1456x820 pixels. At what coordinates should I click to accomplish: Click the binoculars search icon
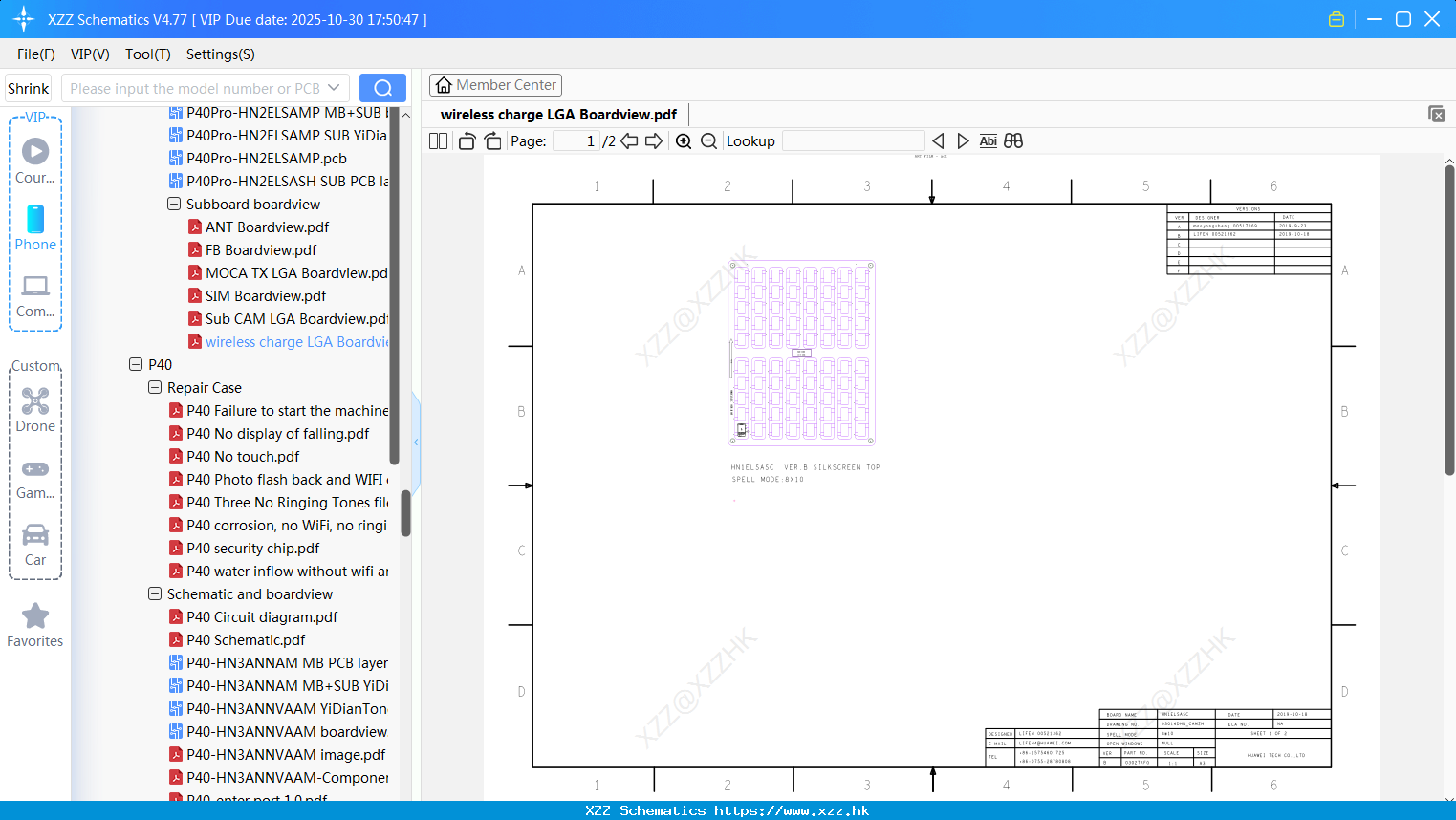(x=1013, y=141)
